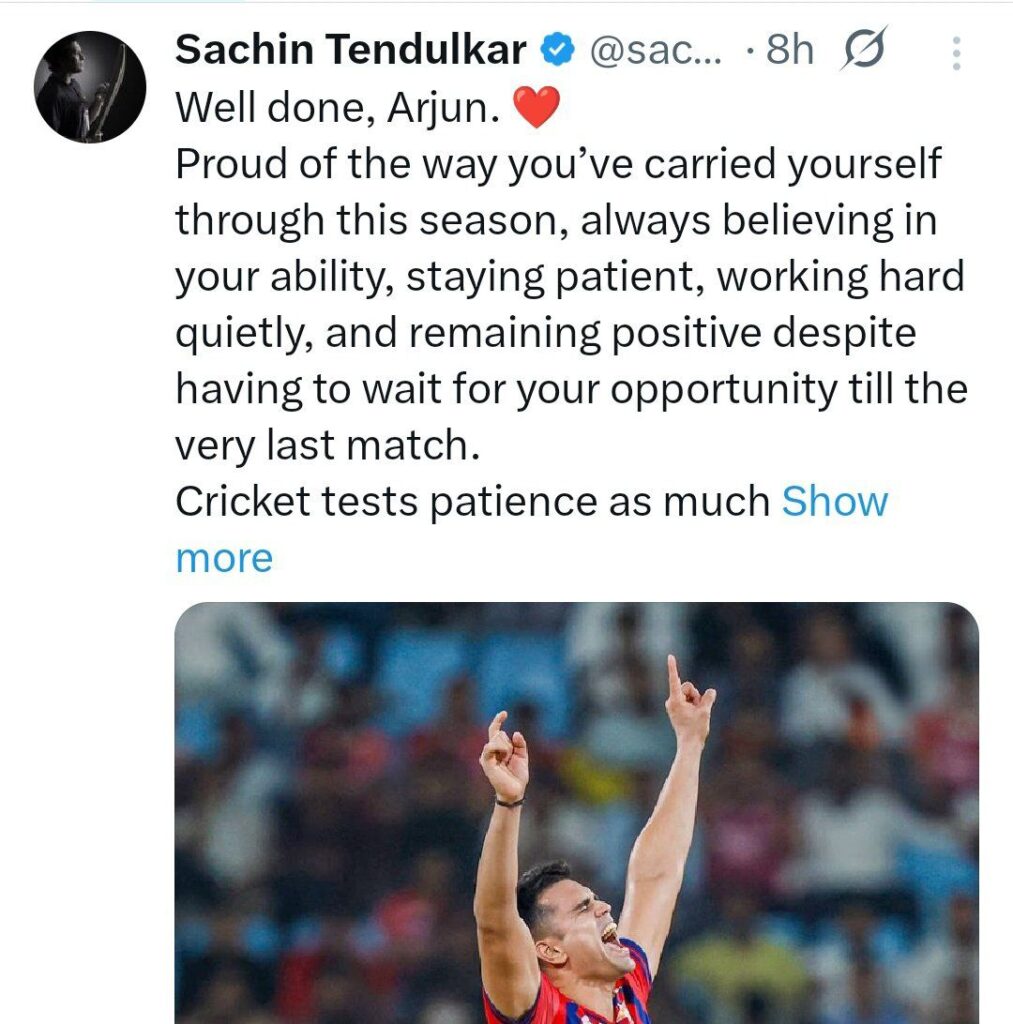Open the attached cricket celebration photo
This screenshot has width=1013, height=1024.
click(576, 812)
